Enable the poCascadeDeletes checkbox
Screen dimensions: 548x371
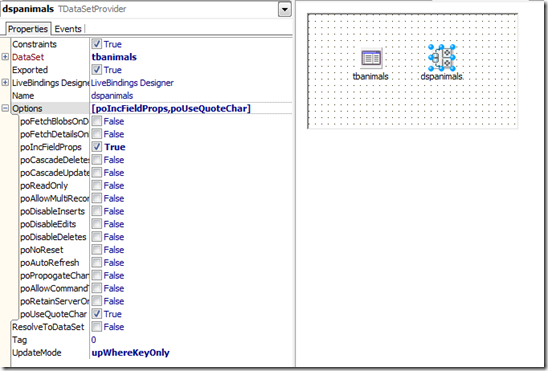coord(97,160)
